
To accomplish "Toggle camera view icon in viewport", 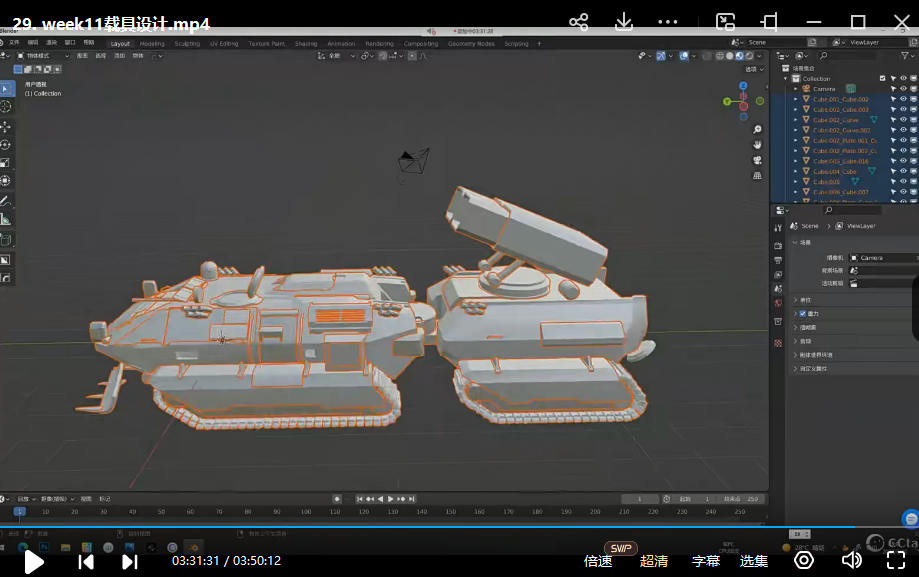I will [x=757, y=160].
